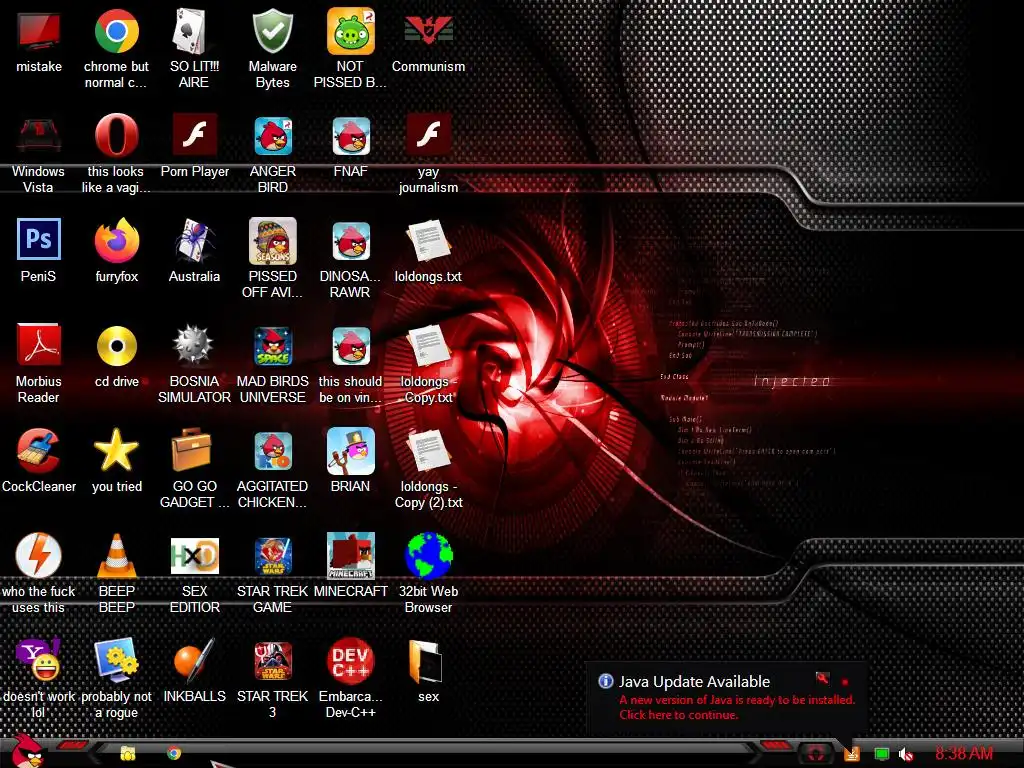Screen dimensions: 1024x768
Task: Select the Communism desktop icon
Action: 428,31
